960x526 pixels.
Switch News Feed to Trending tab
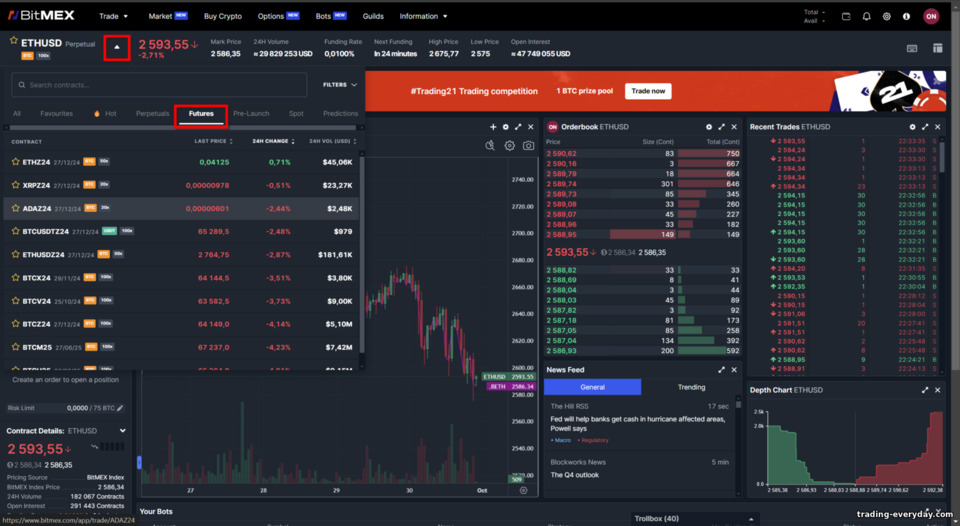(691, 387)
